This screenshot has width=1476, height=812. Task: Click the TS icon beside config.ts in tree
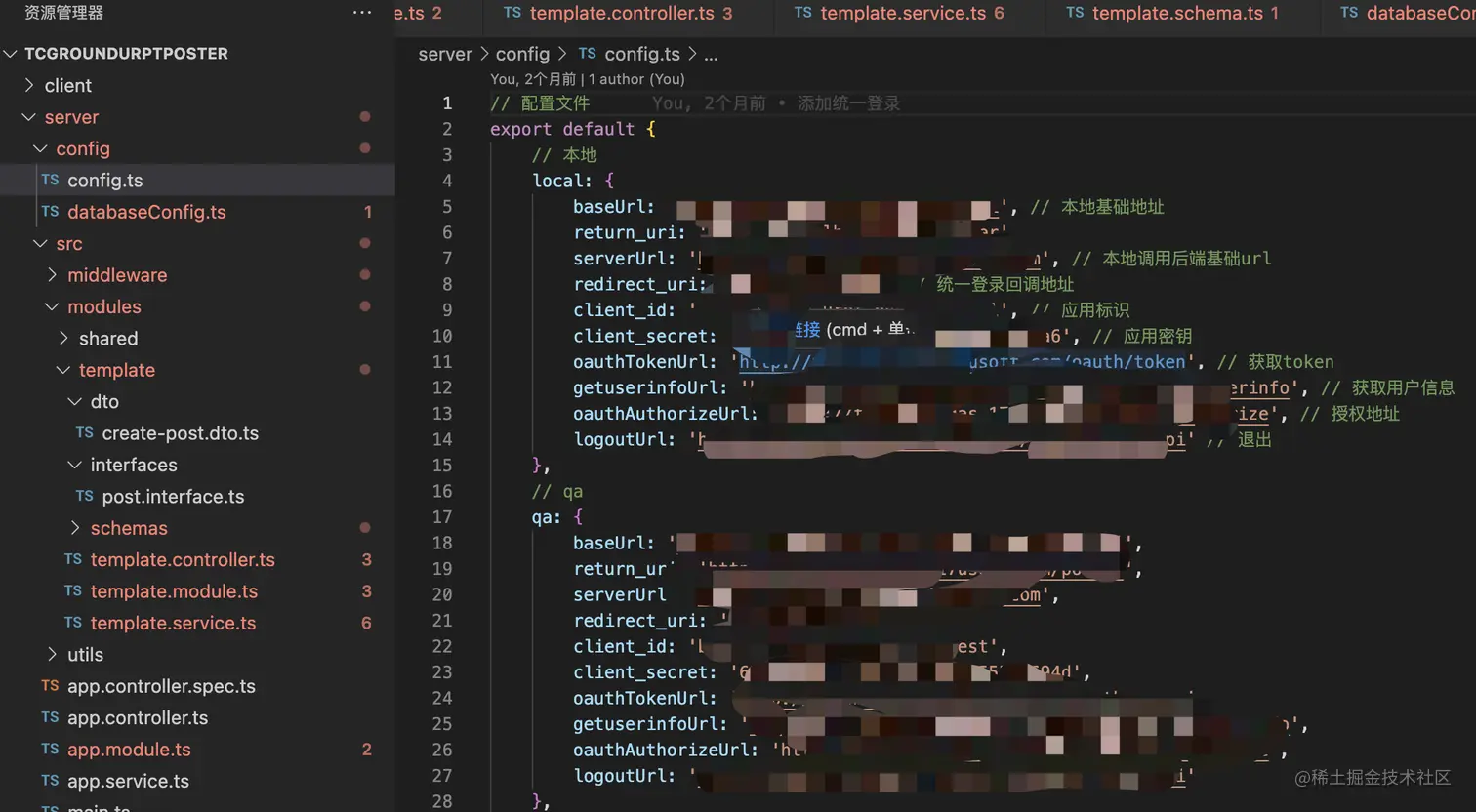tap(50, 180)
